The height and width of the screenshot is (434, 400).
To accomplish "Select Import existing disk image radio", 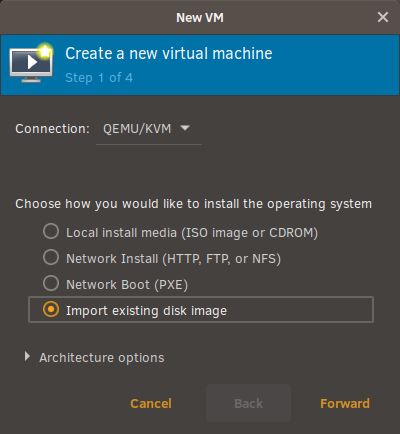I will [x=51, y=309].
